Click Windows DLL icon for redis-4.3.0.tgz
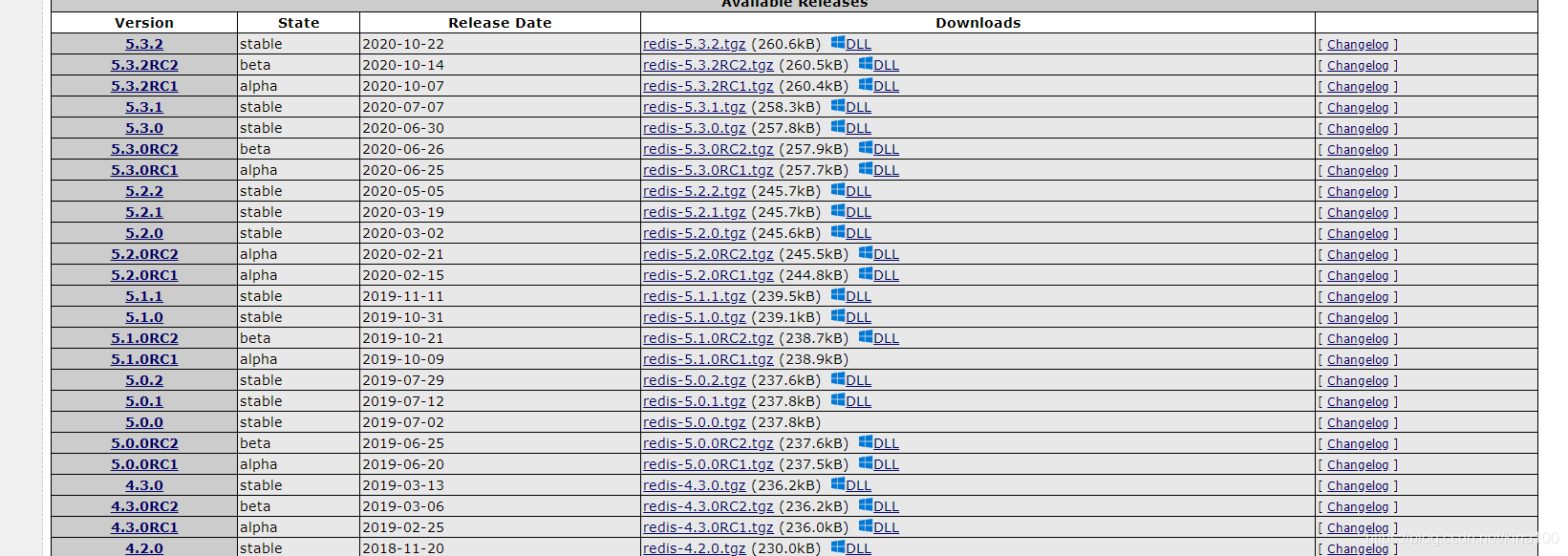Viewport: 1568px width, 556px height. click(x=838, y=484)
